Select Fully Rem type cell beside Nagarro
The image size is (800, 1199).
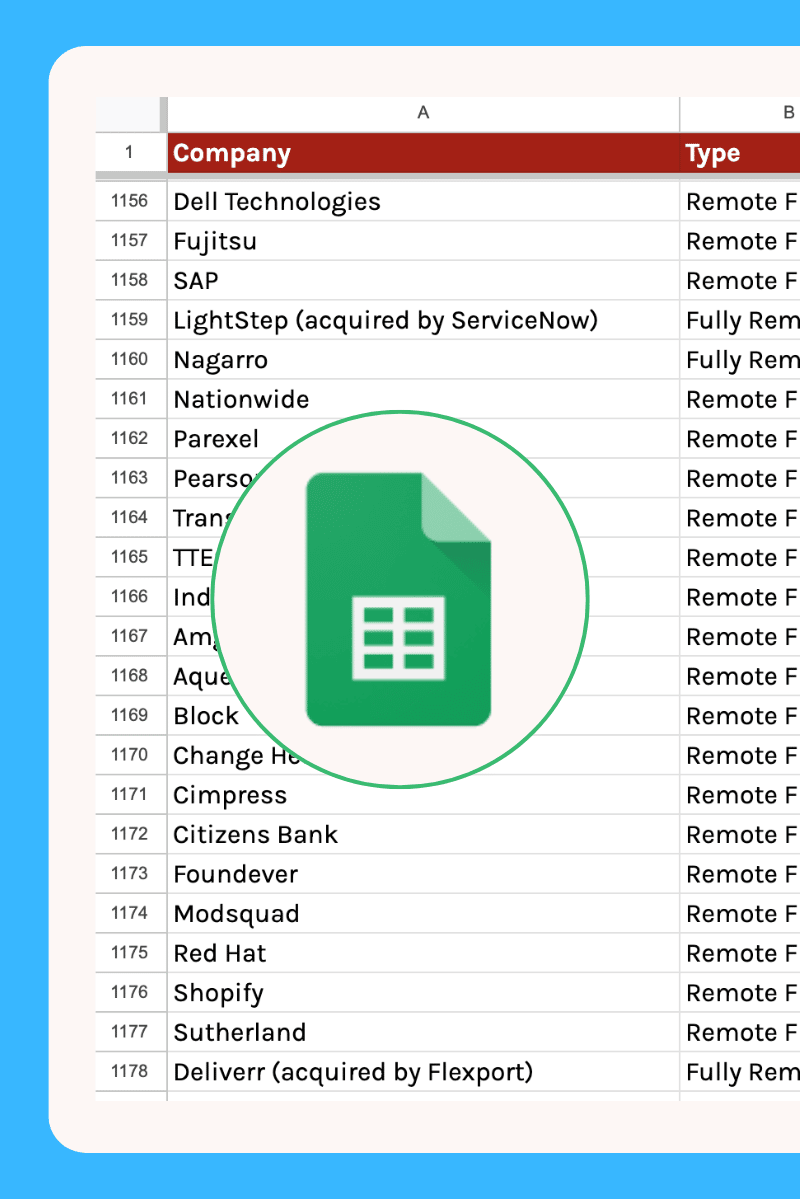[740, 359]
